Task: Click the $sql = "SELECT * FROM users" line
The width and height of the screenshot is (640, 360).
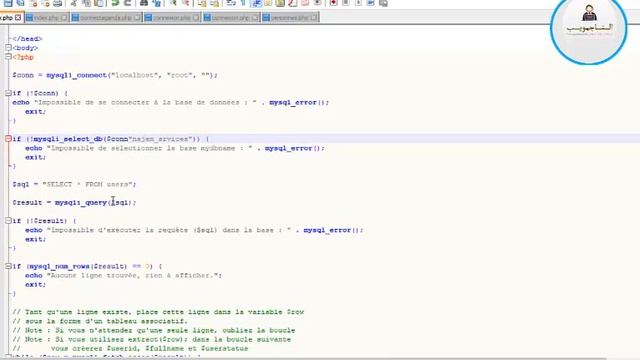Action: 74,184
